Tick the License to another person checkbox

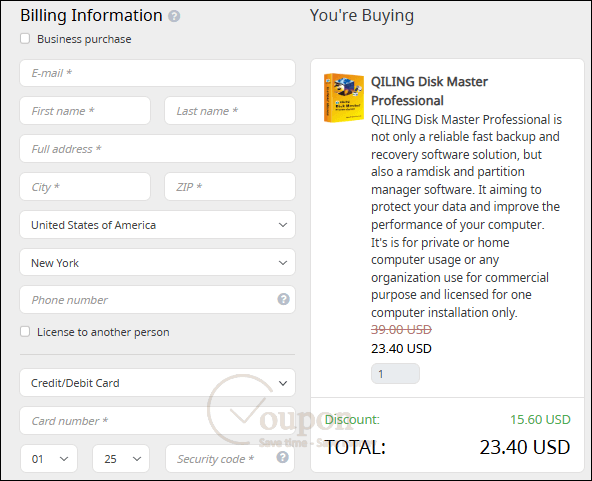point(25,331)
